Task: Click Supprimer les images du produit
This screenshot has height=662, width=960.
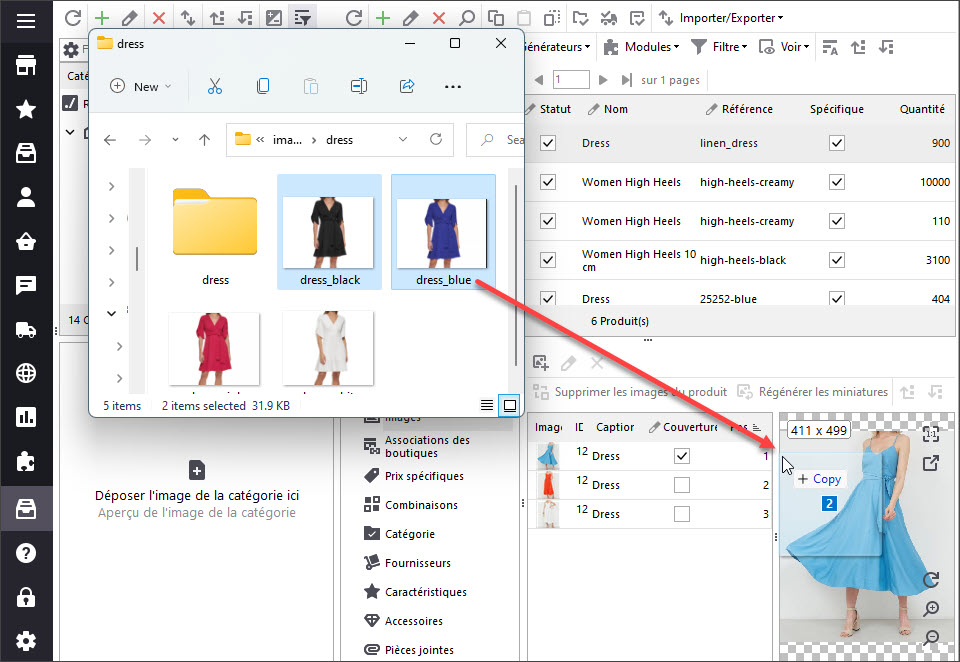Action: (630, 391)
